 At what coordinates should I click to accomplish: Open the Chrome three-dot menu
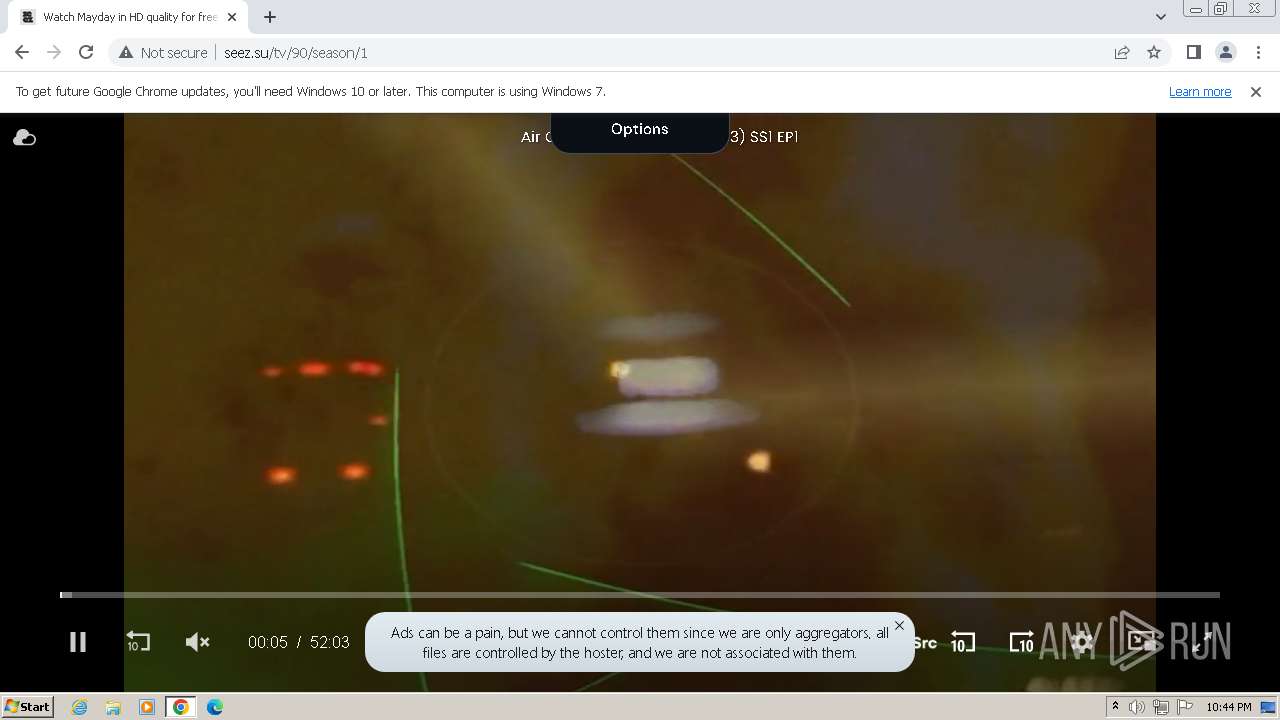[1258, 53]
